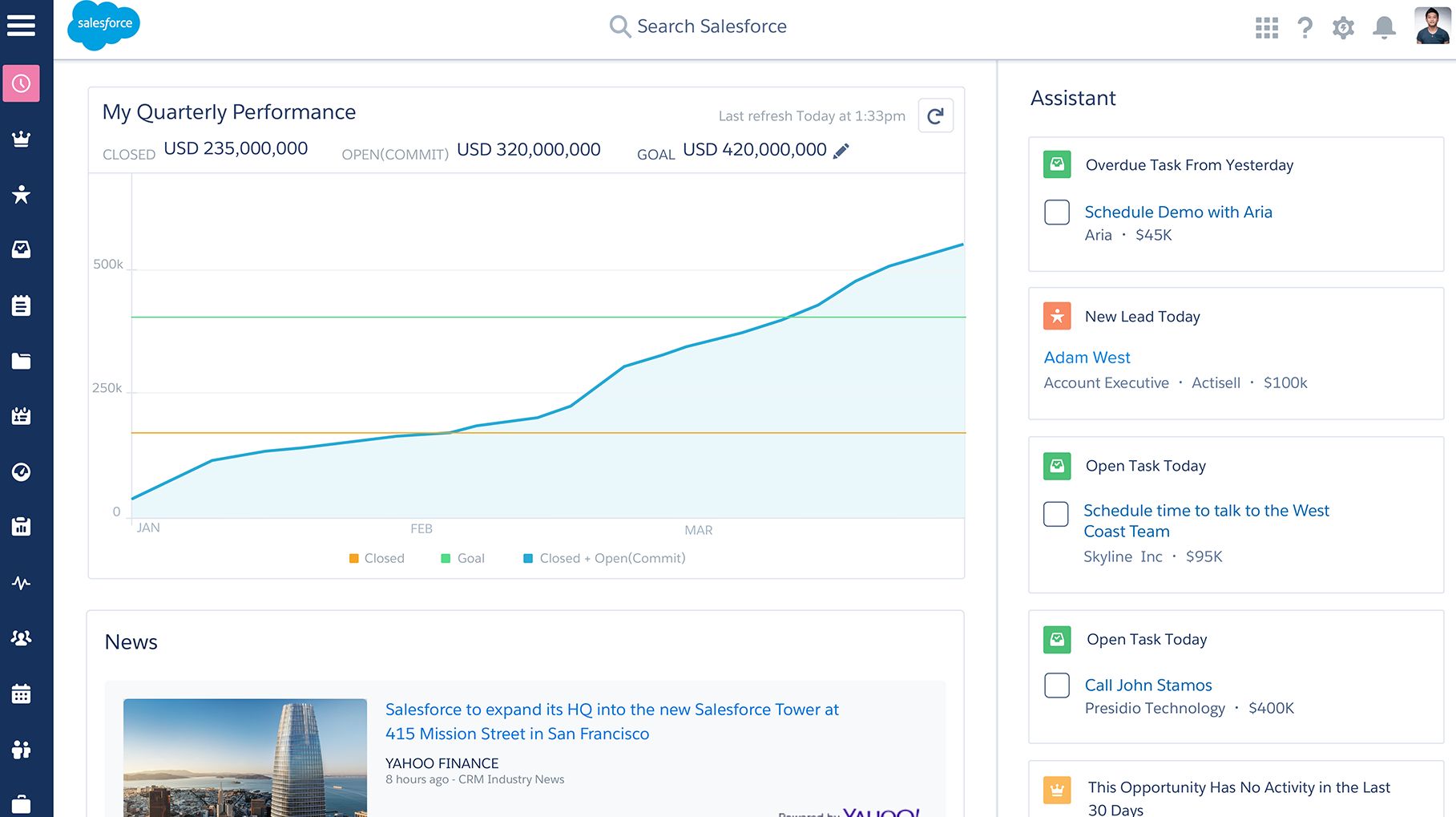Screen dimensions: 1456x817
Task: Open the Setup gear icon
Action: point(1344,28)
